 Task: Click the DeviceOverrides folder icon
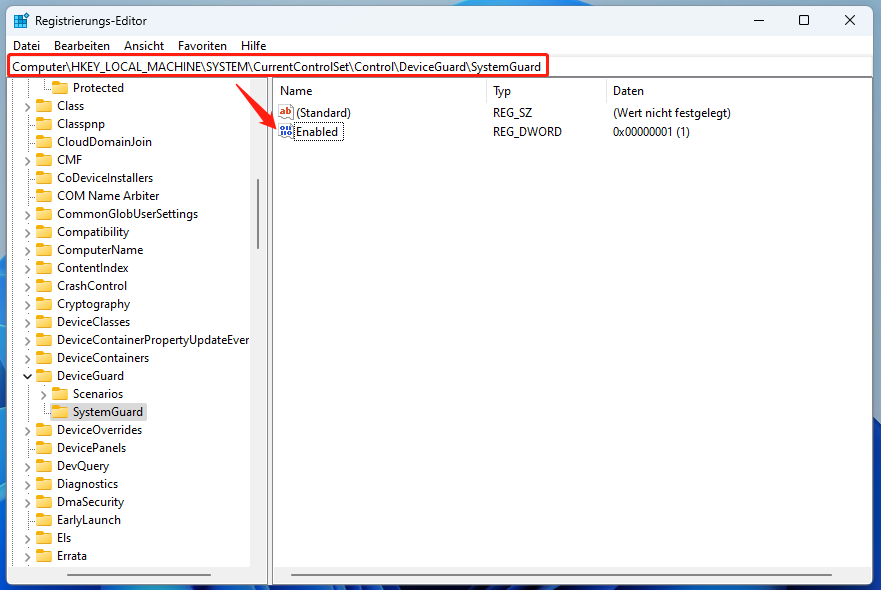pos(44,429)
